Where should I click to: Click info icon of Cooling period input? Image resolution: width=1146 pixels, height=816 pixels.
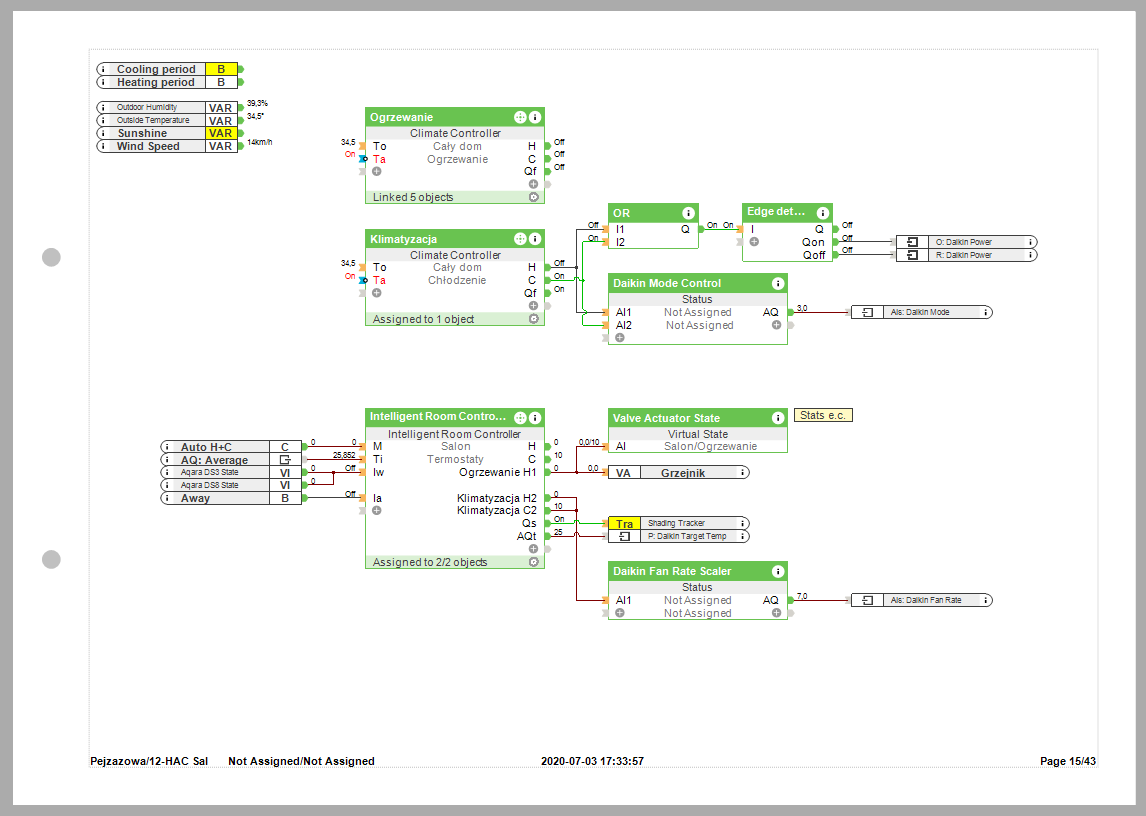click(103, 69)
